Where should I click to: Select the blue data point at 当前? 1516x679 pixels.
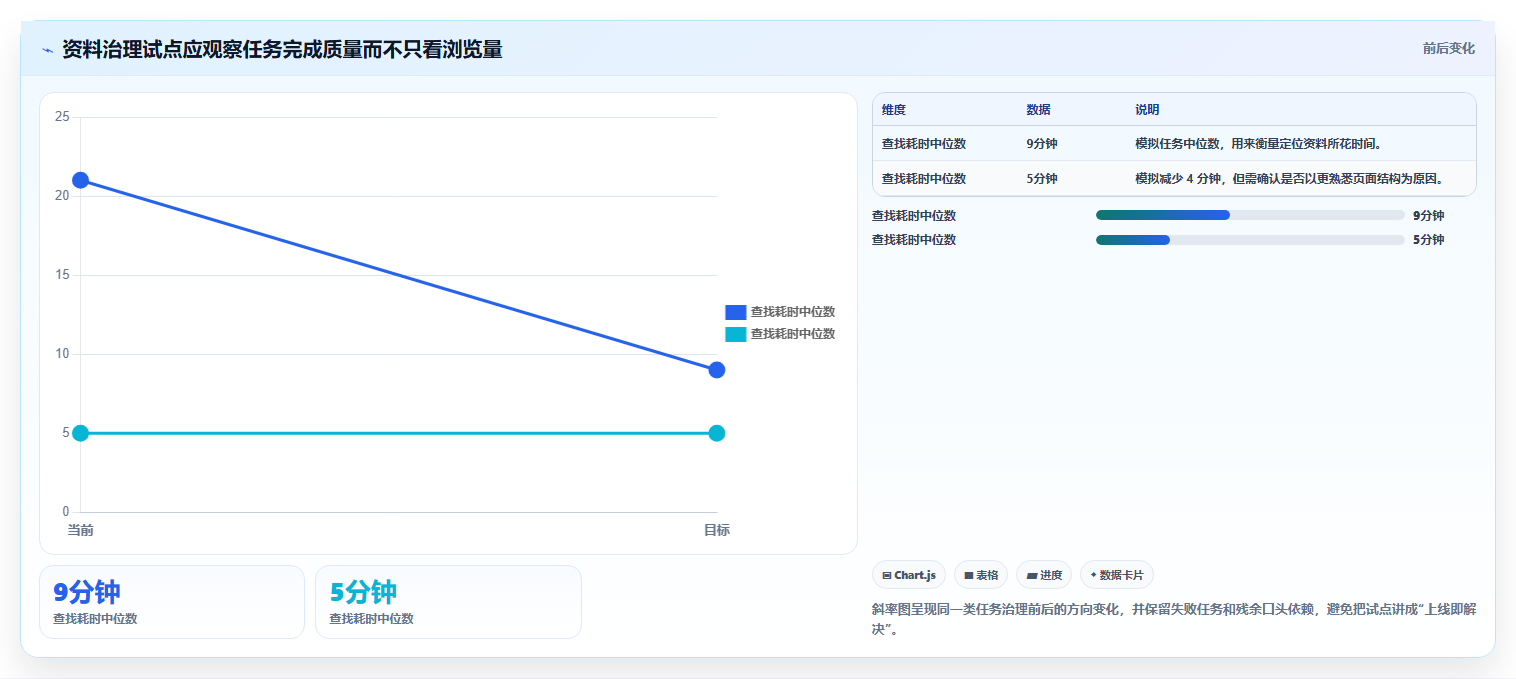coord(80,180)
